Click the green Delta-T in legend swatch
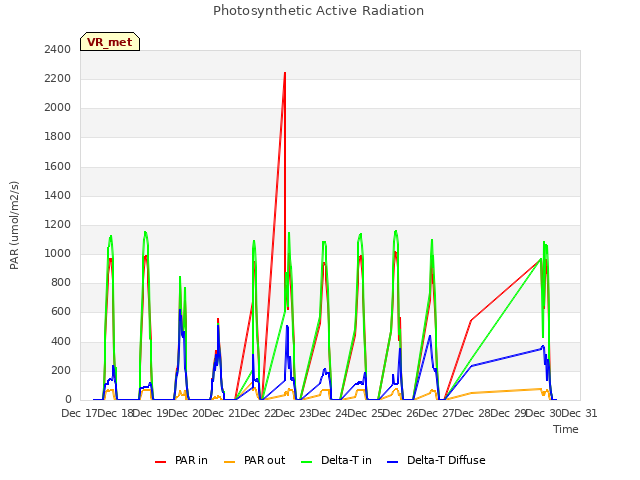Viewport: 640px width, 480px height. tap(307, 462)
